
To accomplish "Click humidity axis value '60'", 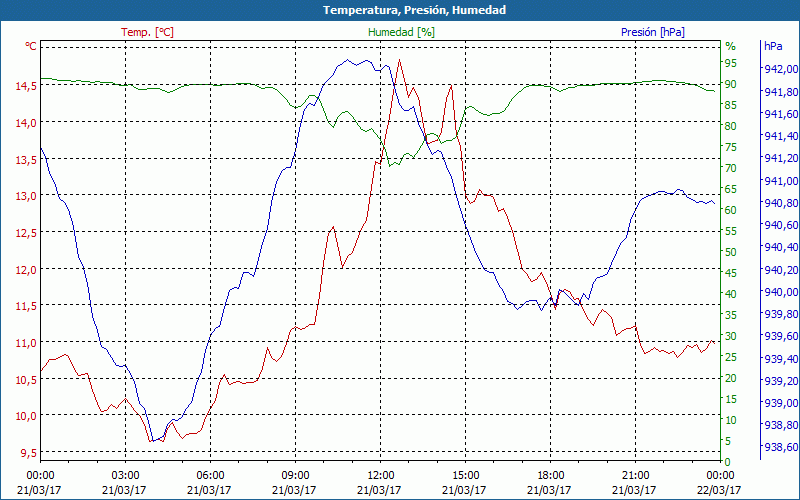I will click(x=731, y=210).
